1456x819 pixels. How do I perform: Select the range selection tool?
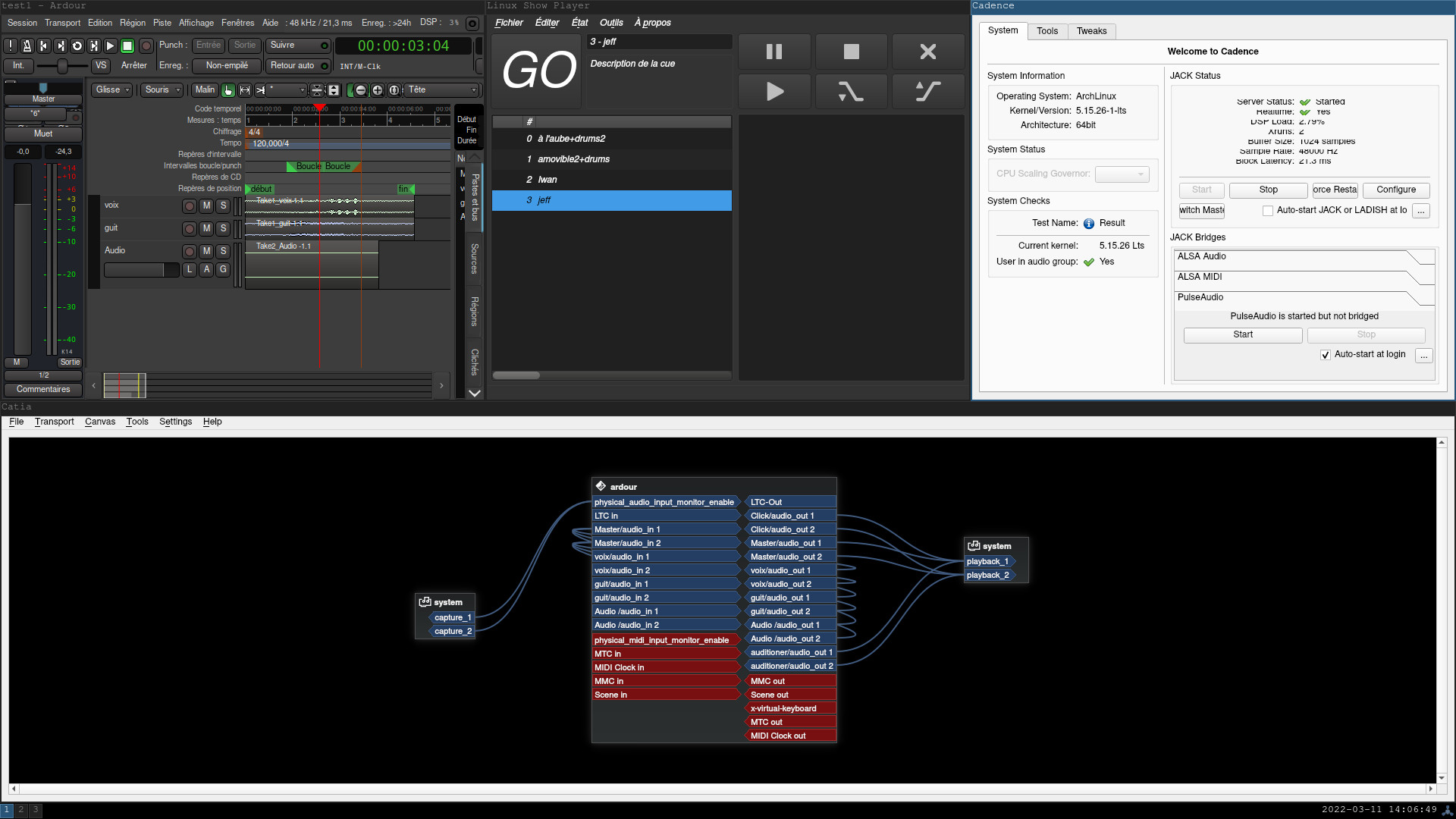tap(244, 90)
